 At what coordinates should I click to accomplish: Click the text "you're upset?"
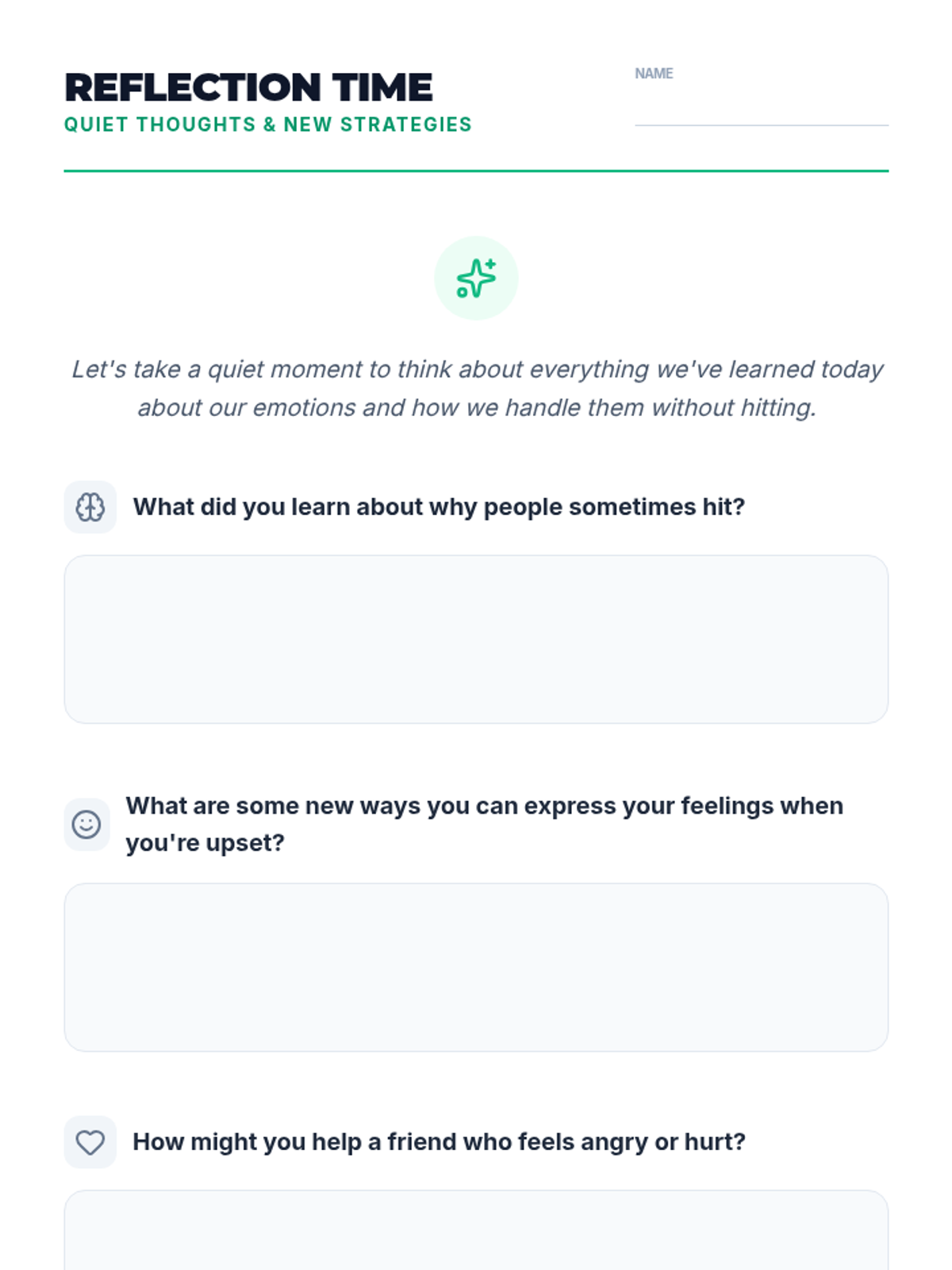coord(205,843)
